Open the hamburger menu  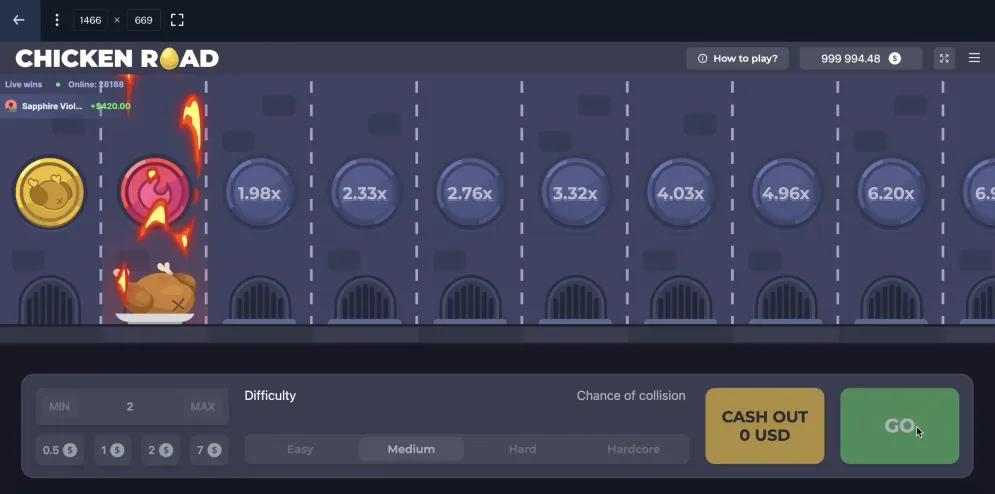coord(974,58)
